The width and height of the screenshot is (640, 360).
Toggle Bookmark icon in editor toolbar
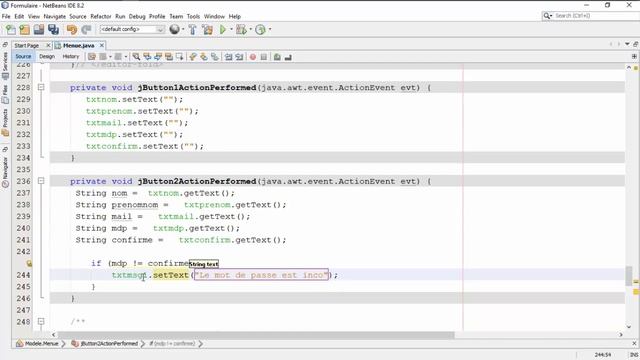click(215, 57)
